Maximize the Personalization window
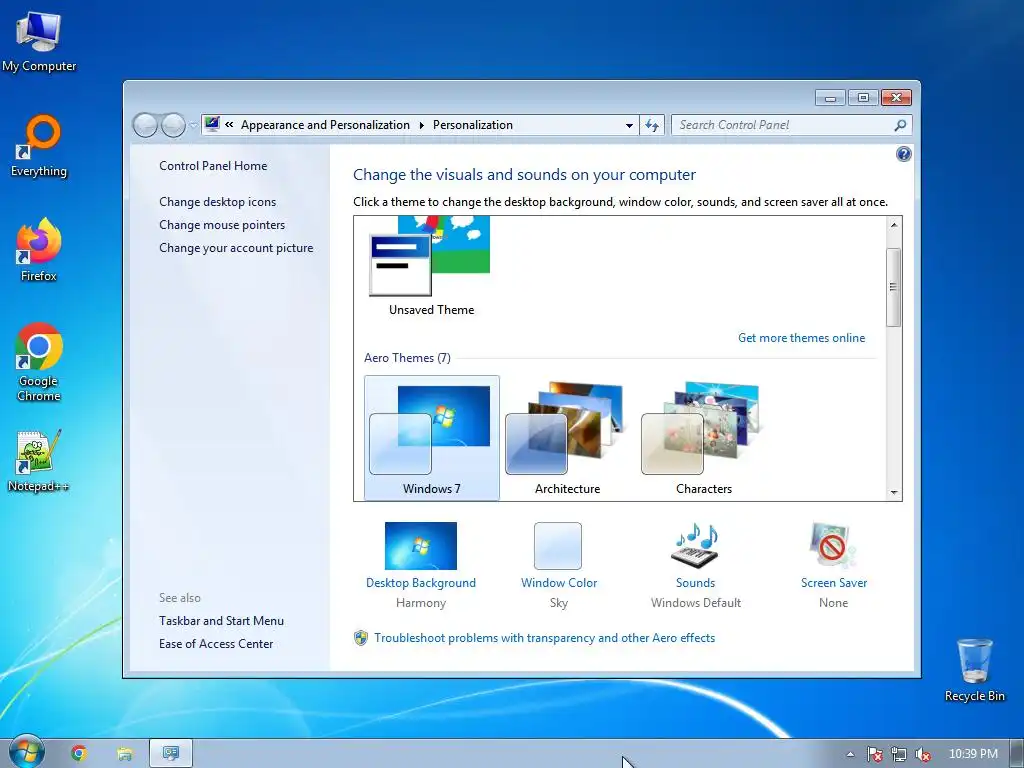The image size is (1024, 768). (x=863, y=98)
